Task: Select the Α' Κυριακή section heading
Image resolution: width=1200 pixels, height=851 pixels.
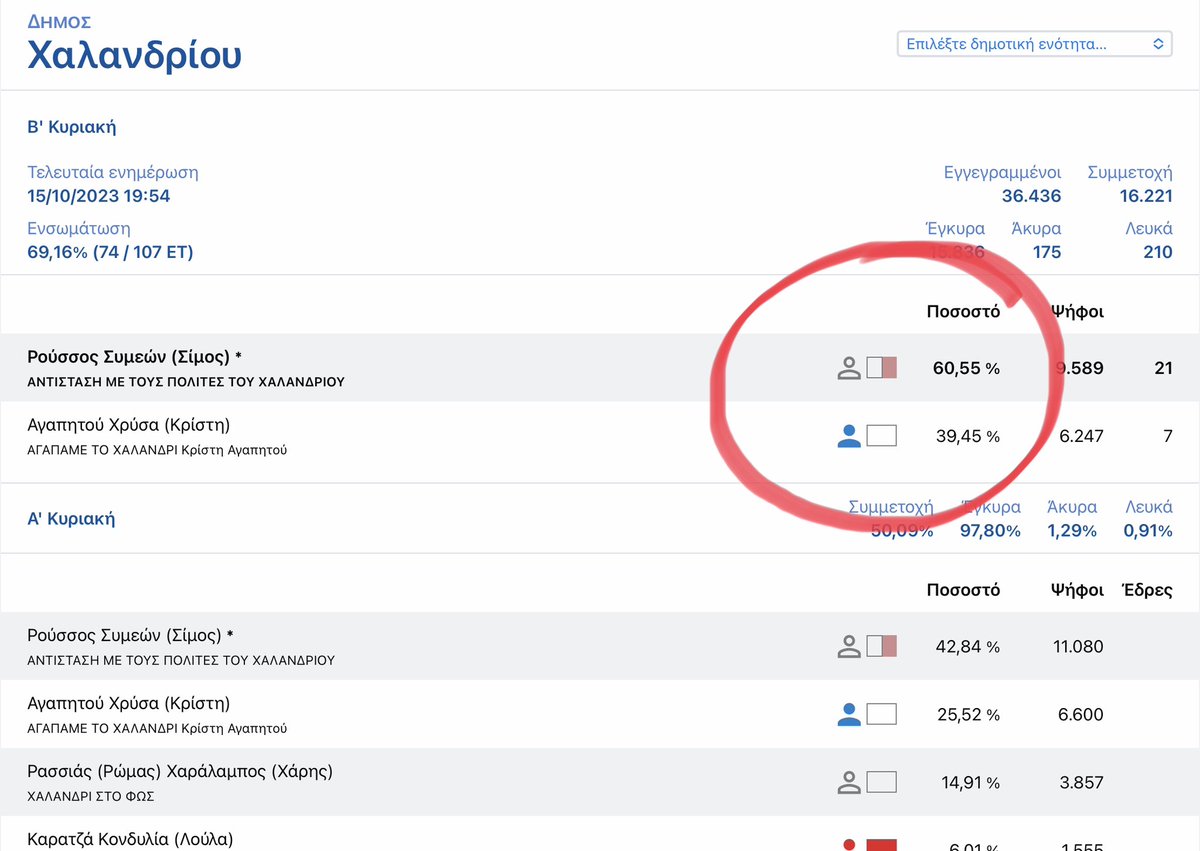Action: point(71,519)
